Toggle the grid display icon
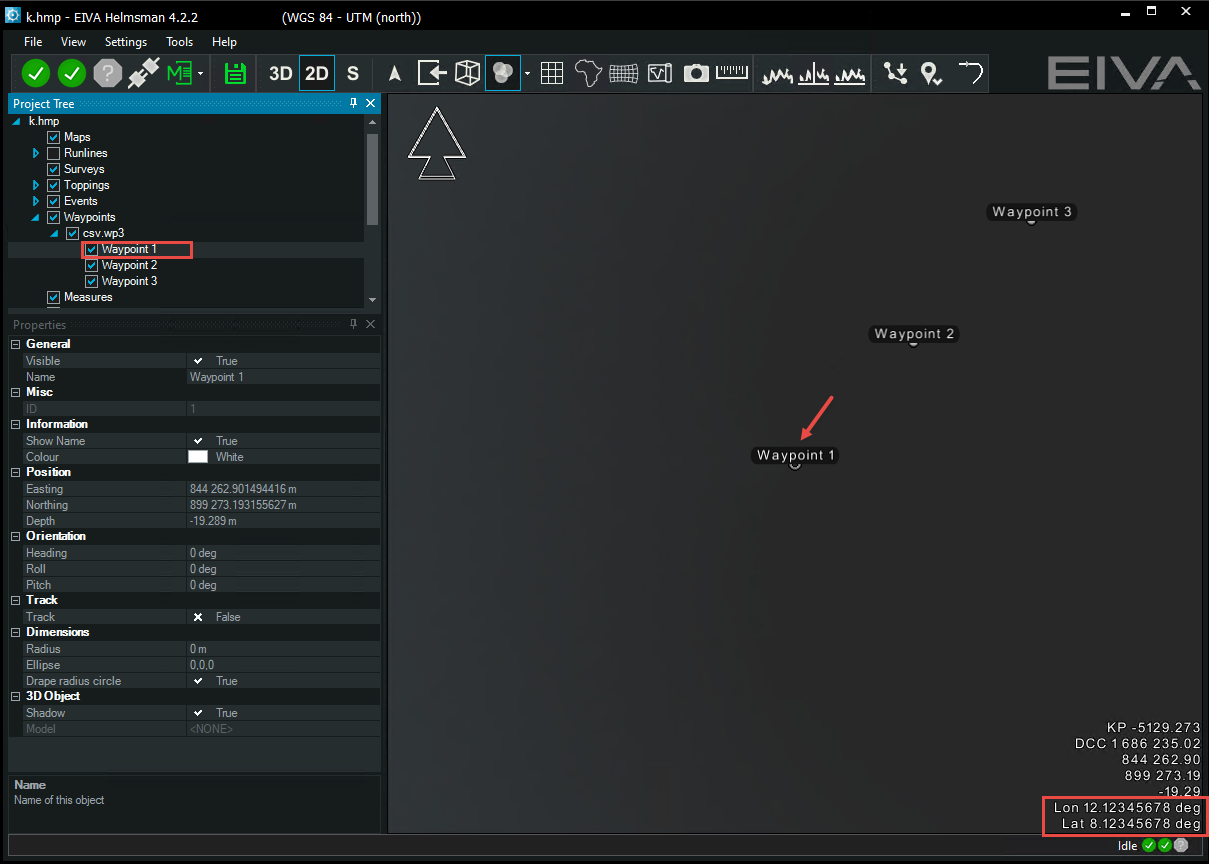This screenshot has width=1209, height=864. point(552,73)
